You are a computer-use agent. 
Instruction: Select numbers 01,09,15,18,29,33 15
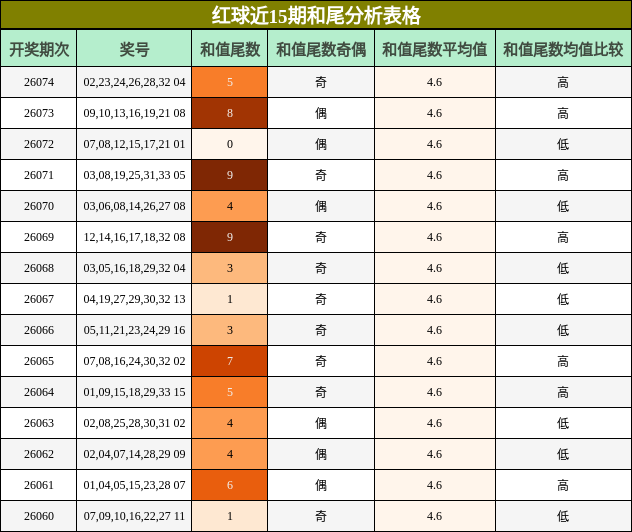(134, 393)
